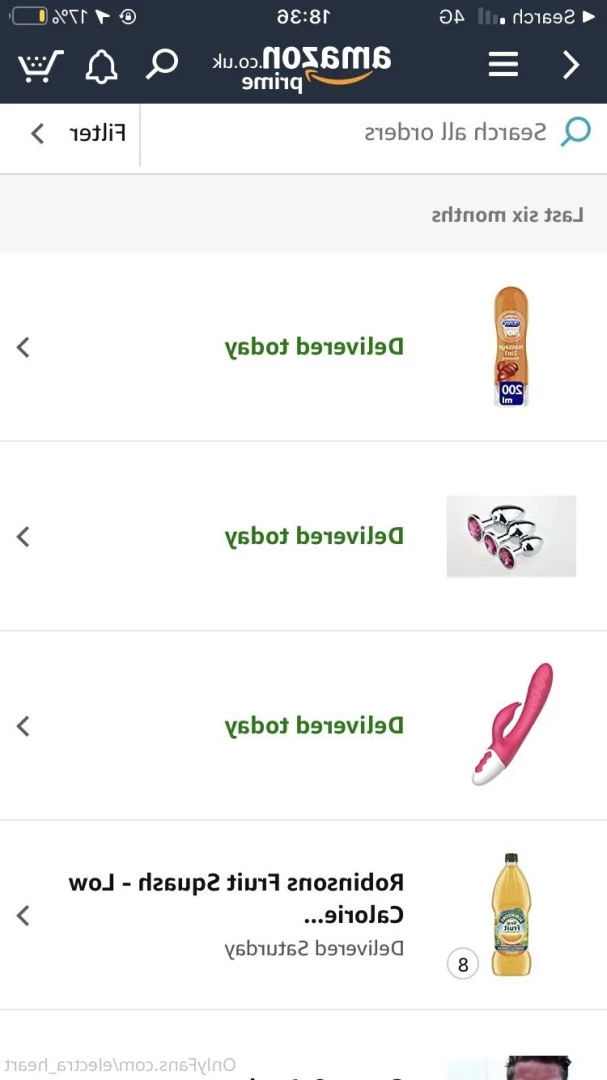Open chevron for pink item order

(23, 725)
